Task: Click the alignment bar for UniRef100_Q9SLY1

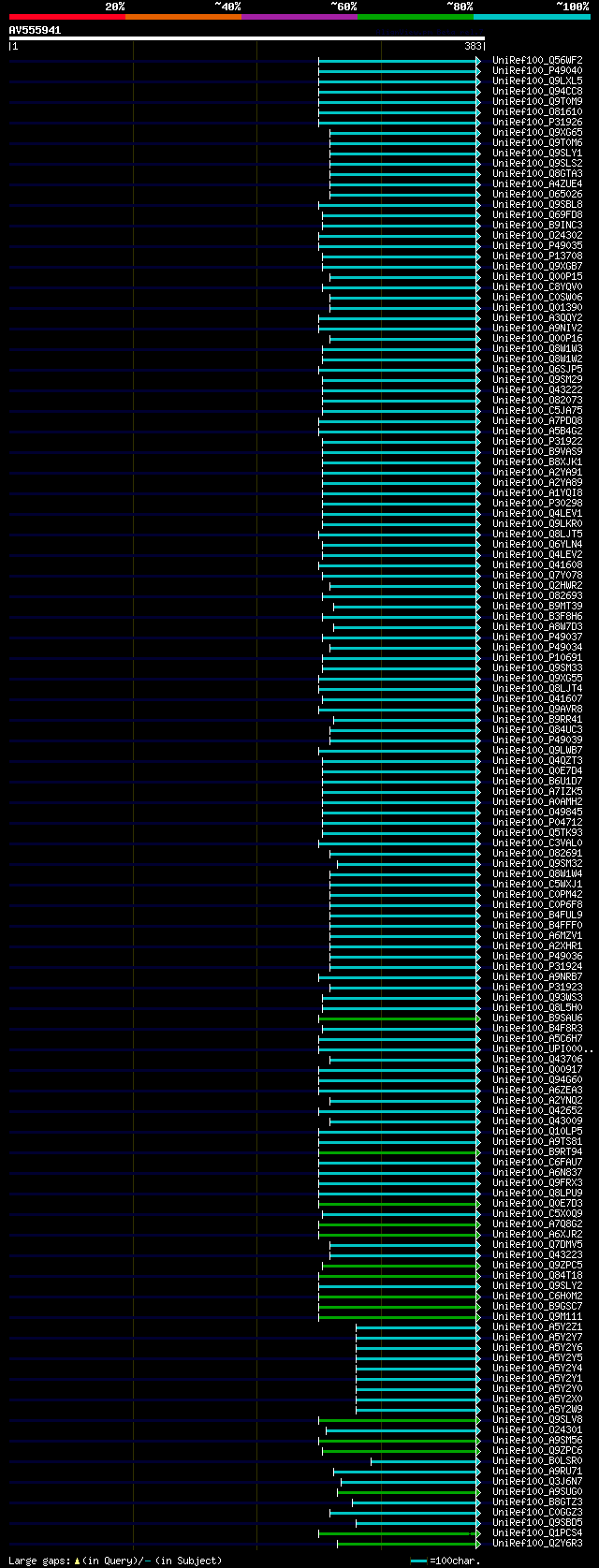Action: [404, 153]
